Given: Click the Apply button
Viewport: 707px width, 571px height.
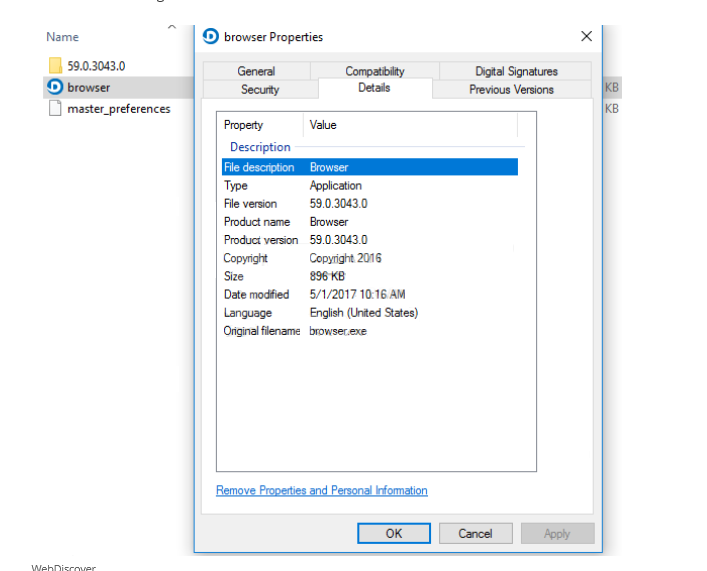Looking at the screenshot, I should [557, 534].
